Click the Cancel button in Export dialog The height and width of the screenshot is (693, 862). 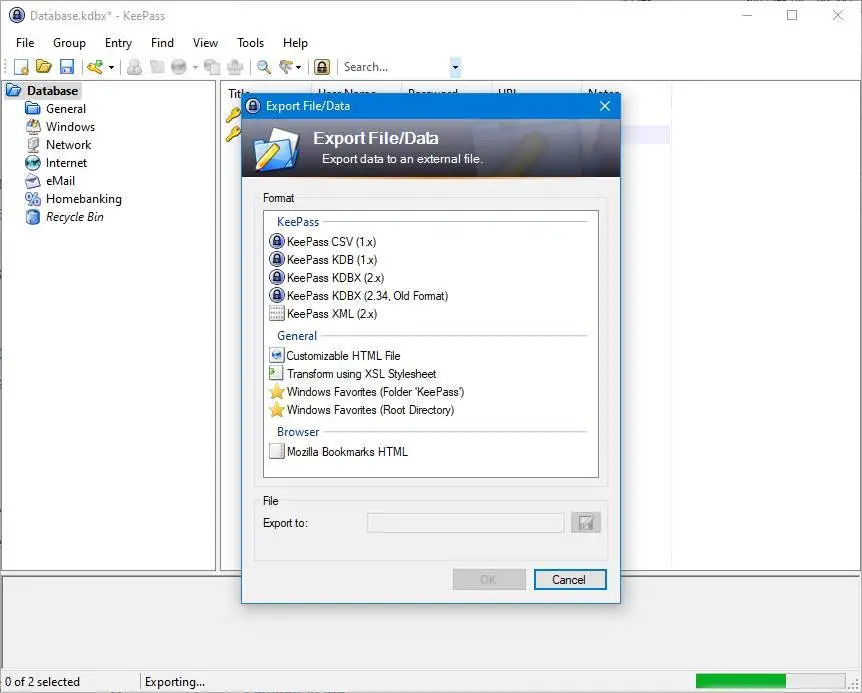[570, 579]
